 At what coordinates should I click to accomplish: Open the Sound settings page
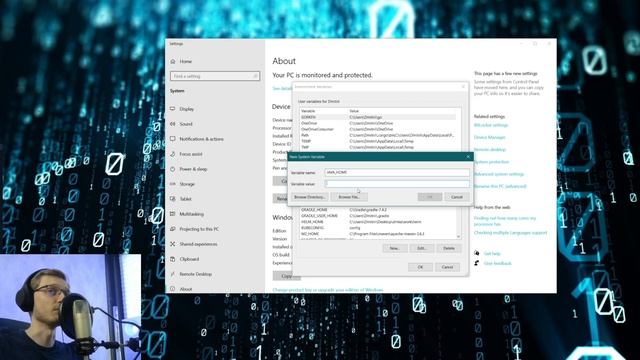(x=186, y=124)
